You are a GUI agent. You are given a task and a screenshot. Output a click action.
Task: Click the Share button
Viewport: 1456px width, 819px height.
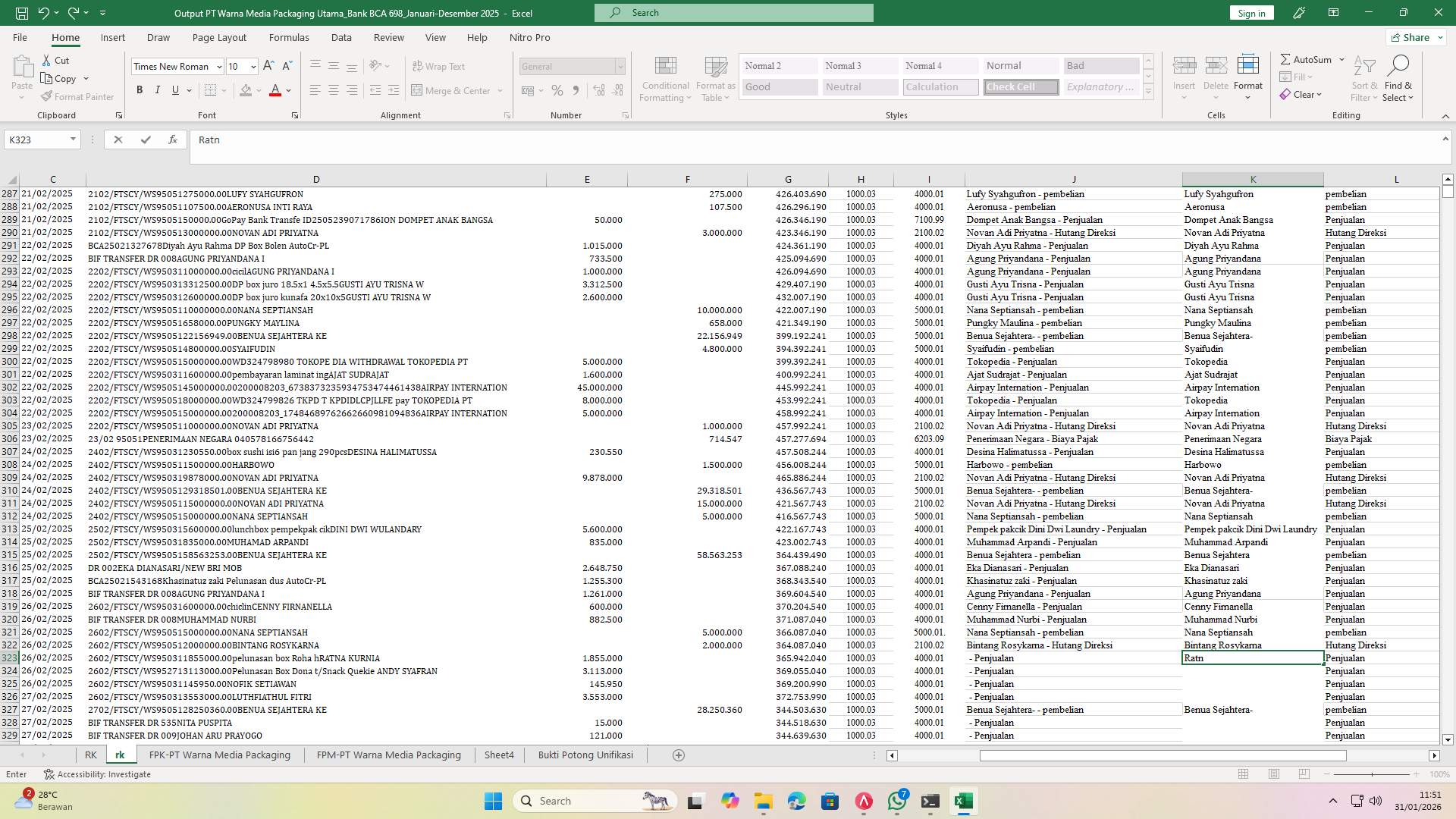coord(1414,37)
